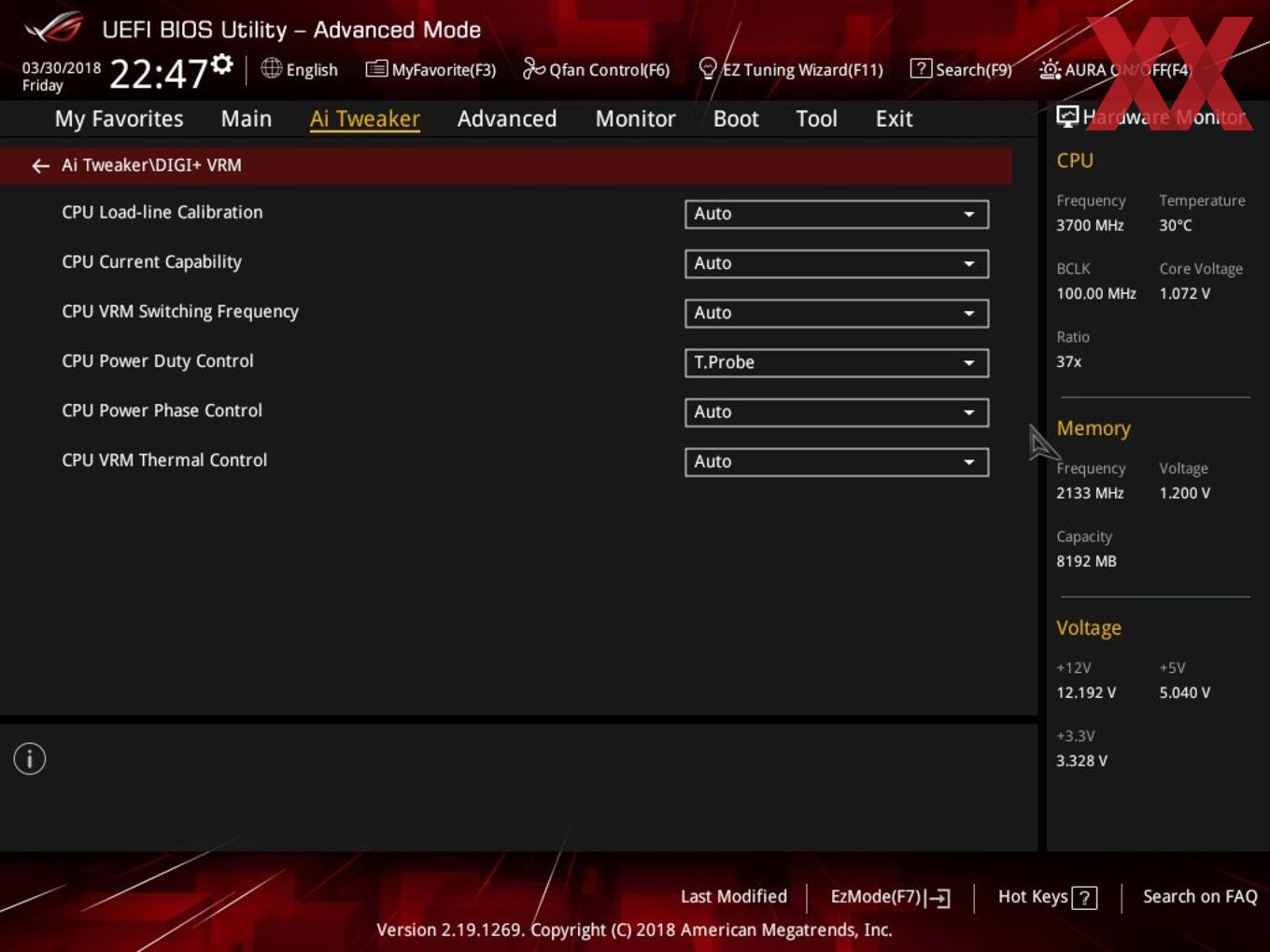Select CPU Load-line Calibration label
This screenshot has height=952, width=1270.
(x=162, y=213)
